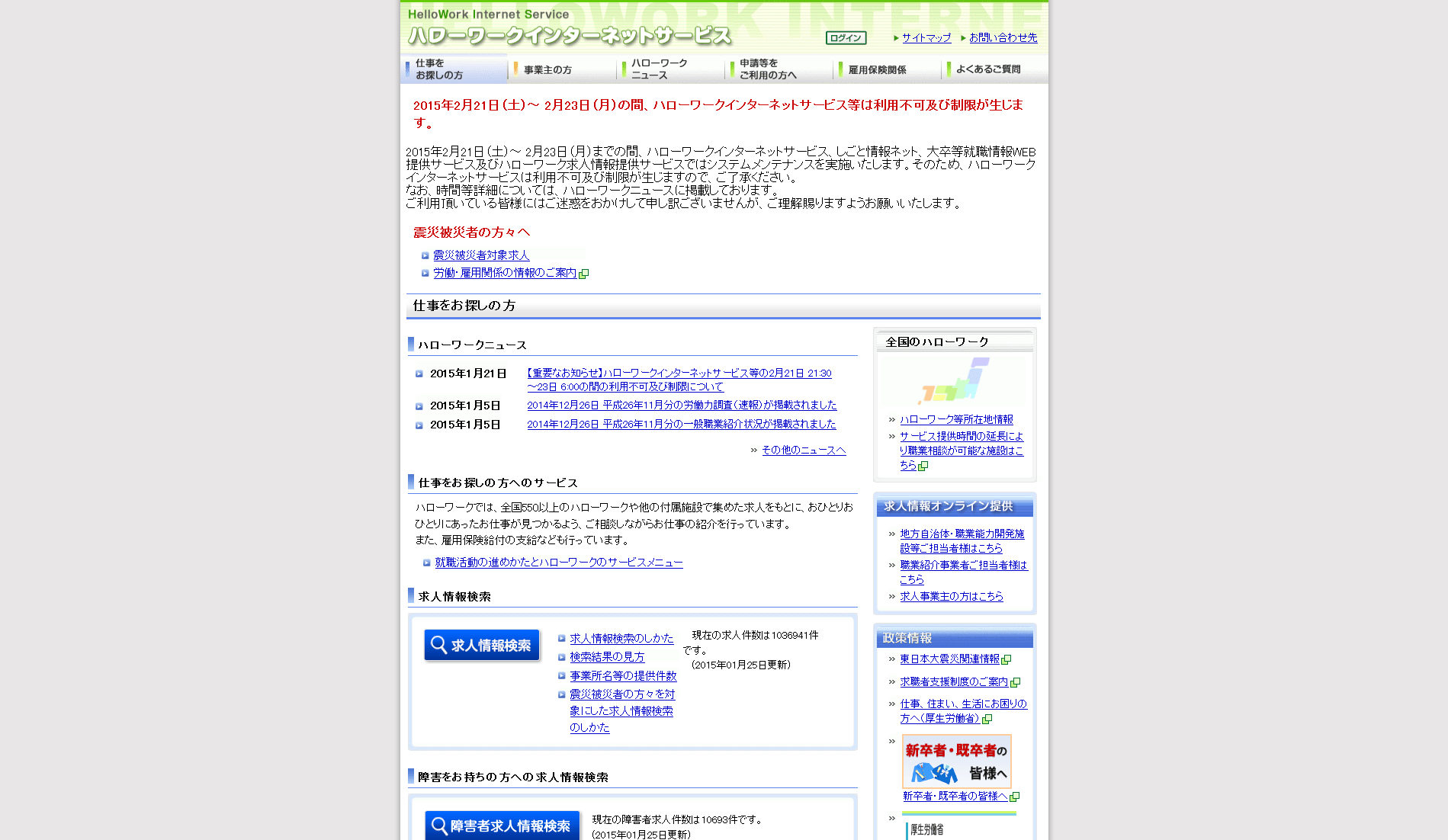Viewport: 1448px width, 840px height.
Task: Click the 厚生労働省 banner
Action: tap(958, 826)
